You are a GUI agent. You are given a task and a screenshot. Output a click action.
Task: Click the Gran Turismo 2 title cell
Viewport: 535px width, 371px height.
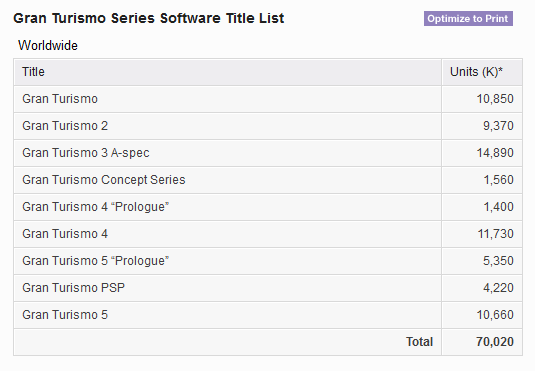[228, 126]
